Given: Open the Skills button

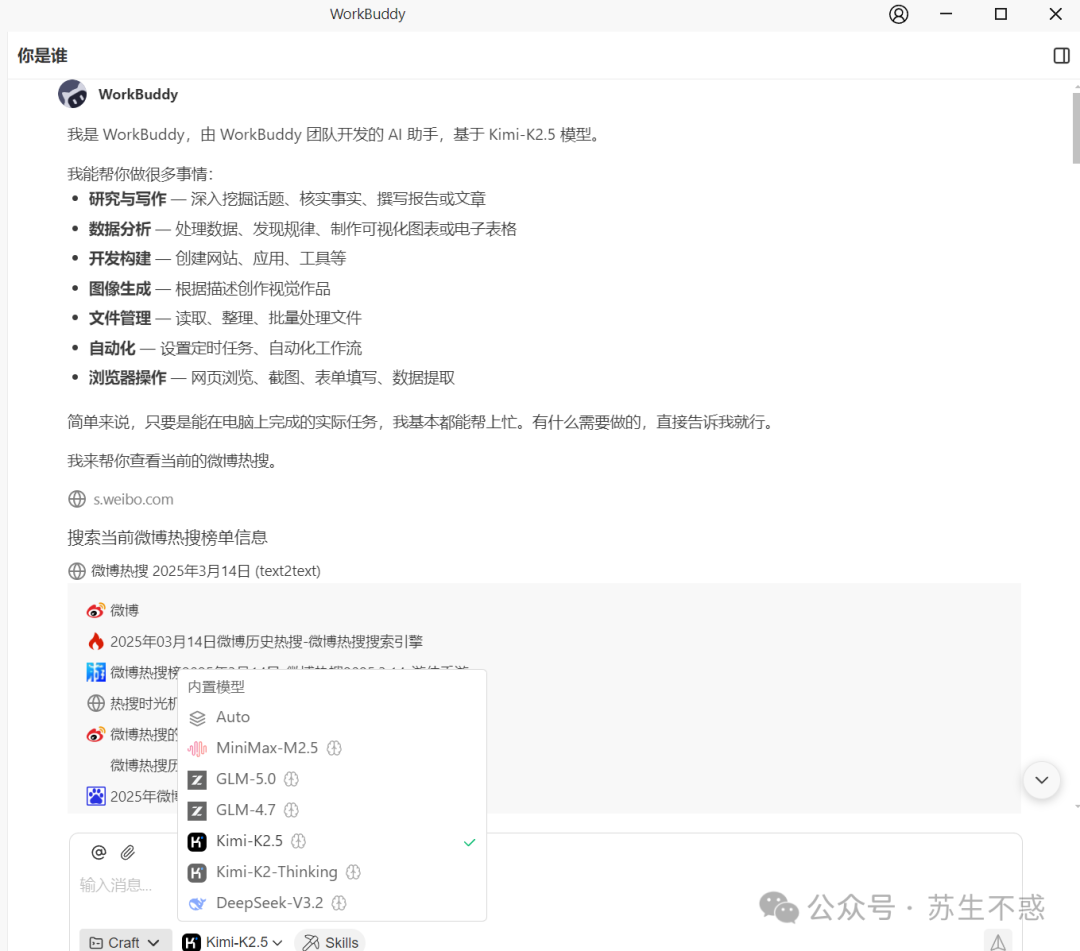Looking at the screenshot, I should point(331,941).
